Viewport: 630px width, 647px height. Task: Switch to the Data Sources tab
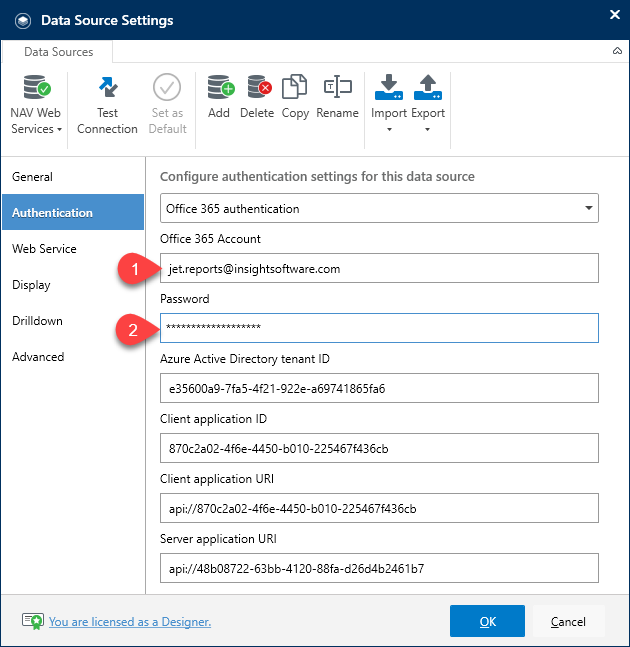(x=59, y=52)
